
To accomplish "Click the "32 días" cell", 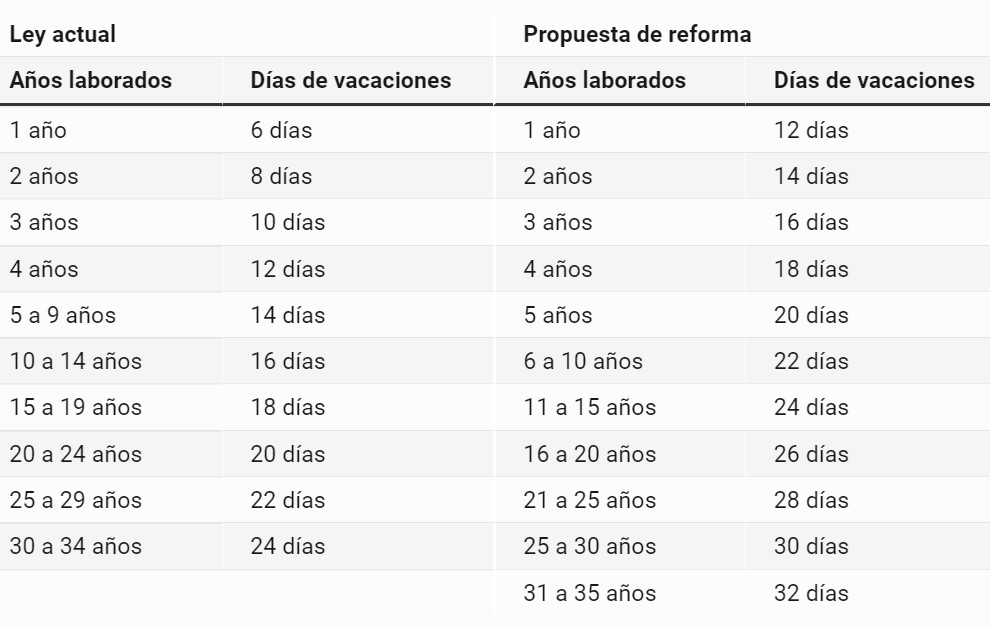I will click(811, 594).
